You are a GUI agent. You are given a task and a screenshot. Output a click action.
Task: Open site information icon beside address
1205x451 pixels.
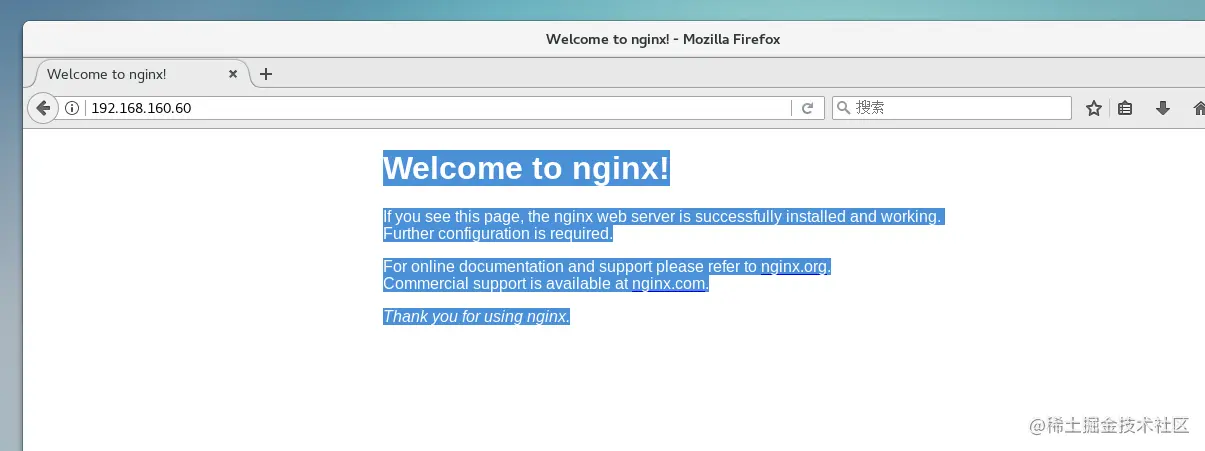click(x=72, y=108)
